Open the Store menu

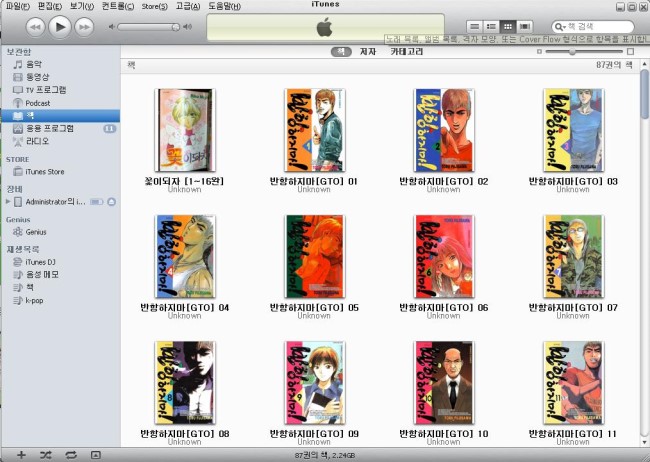pos(154,6)
